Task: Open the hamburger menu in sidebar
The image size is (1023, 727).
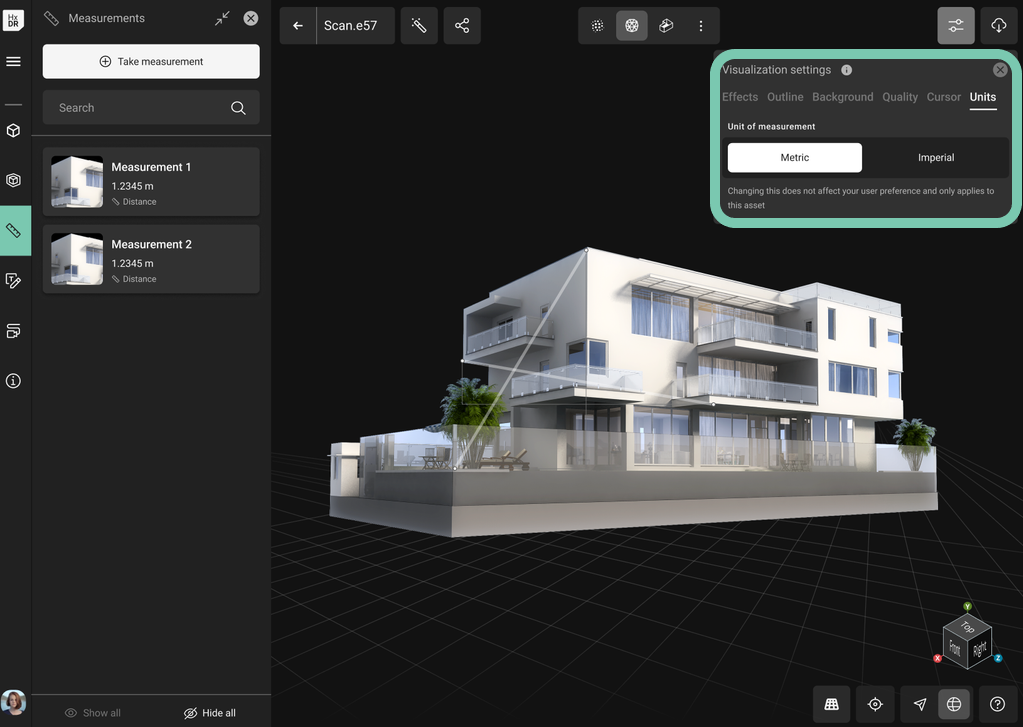Action: click(x=14, y=62)
